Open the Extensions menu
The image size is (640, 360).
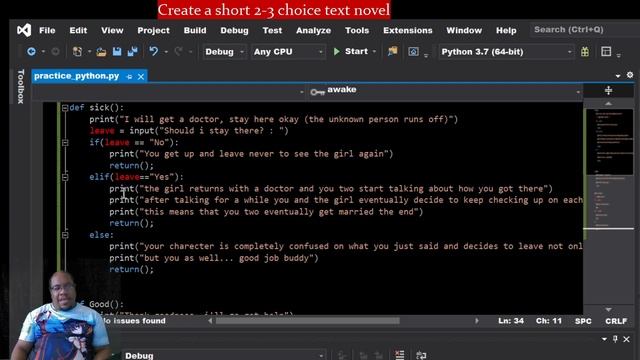(407, 30)
